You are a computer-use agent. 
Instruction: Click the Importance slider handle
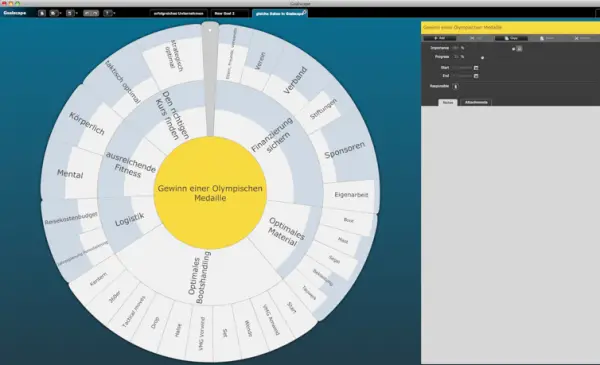tap(514, 49)
